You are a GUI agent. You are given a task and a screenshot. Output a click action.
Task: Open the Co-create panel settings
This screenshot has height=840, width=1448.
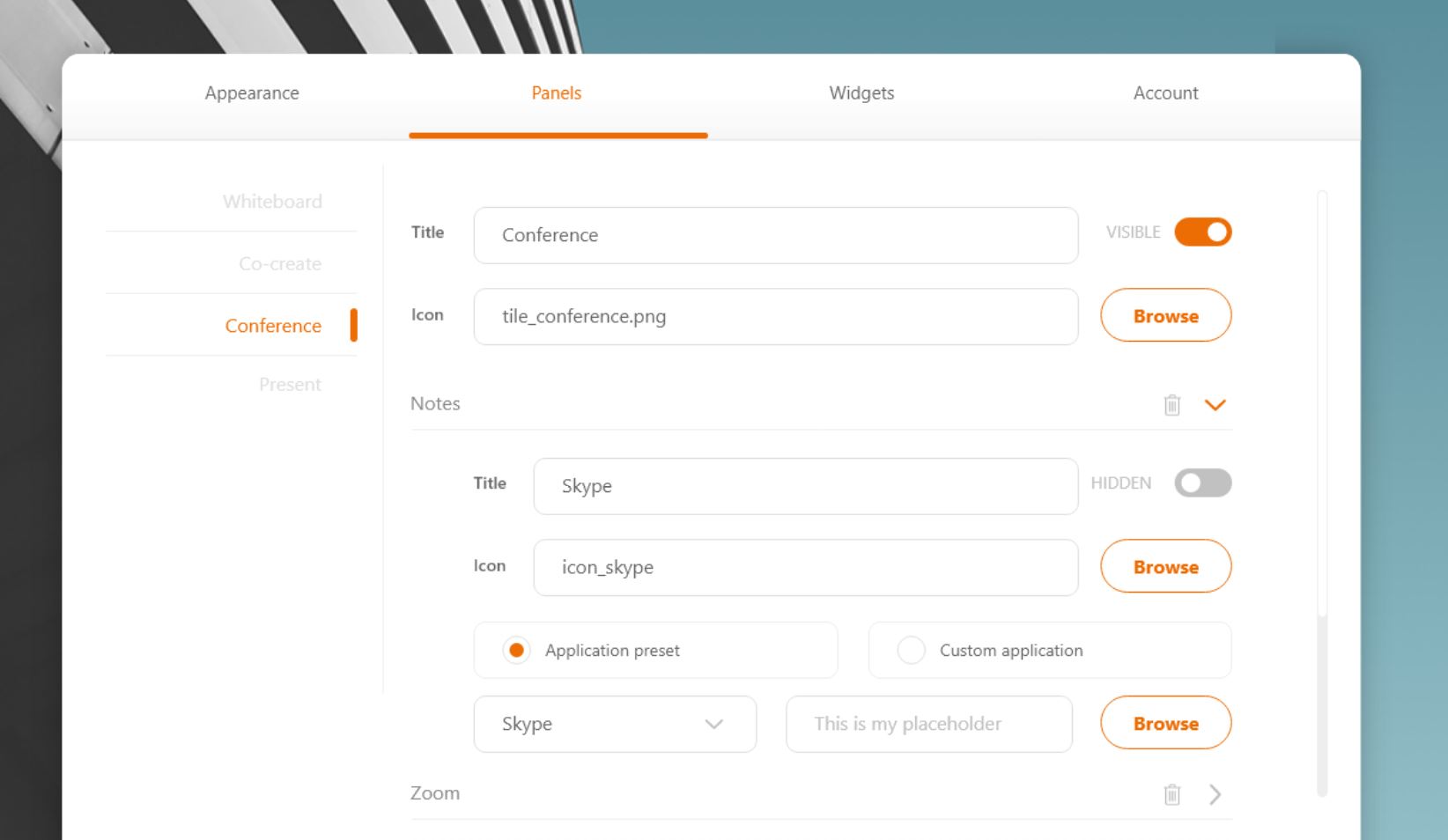(280, 264)
